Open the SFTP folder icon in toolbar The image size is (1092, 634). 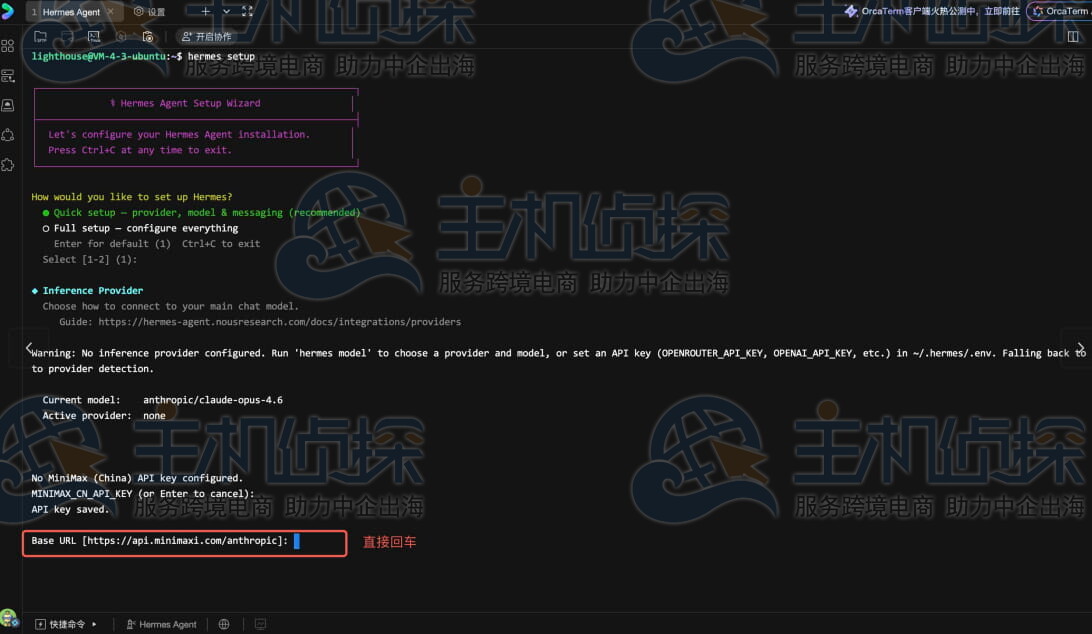[41, 36]
